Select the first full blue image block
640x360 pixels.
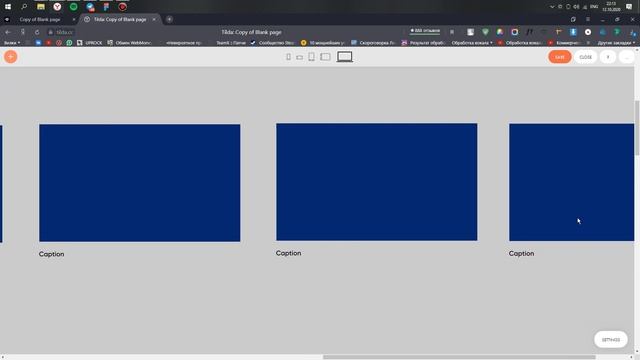point(140,183)
